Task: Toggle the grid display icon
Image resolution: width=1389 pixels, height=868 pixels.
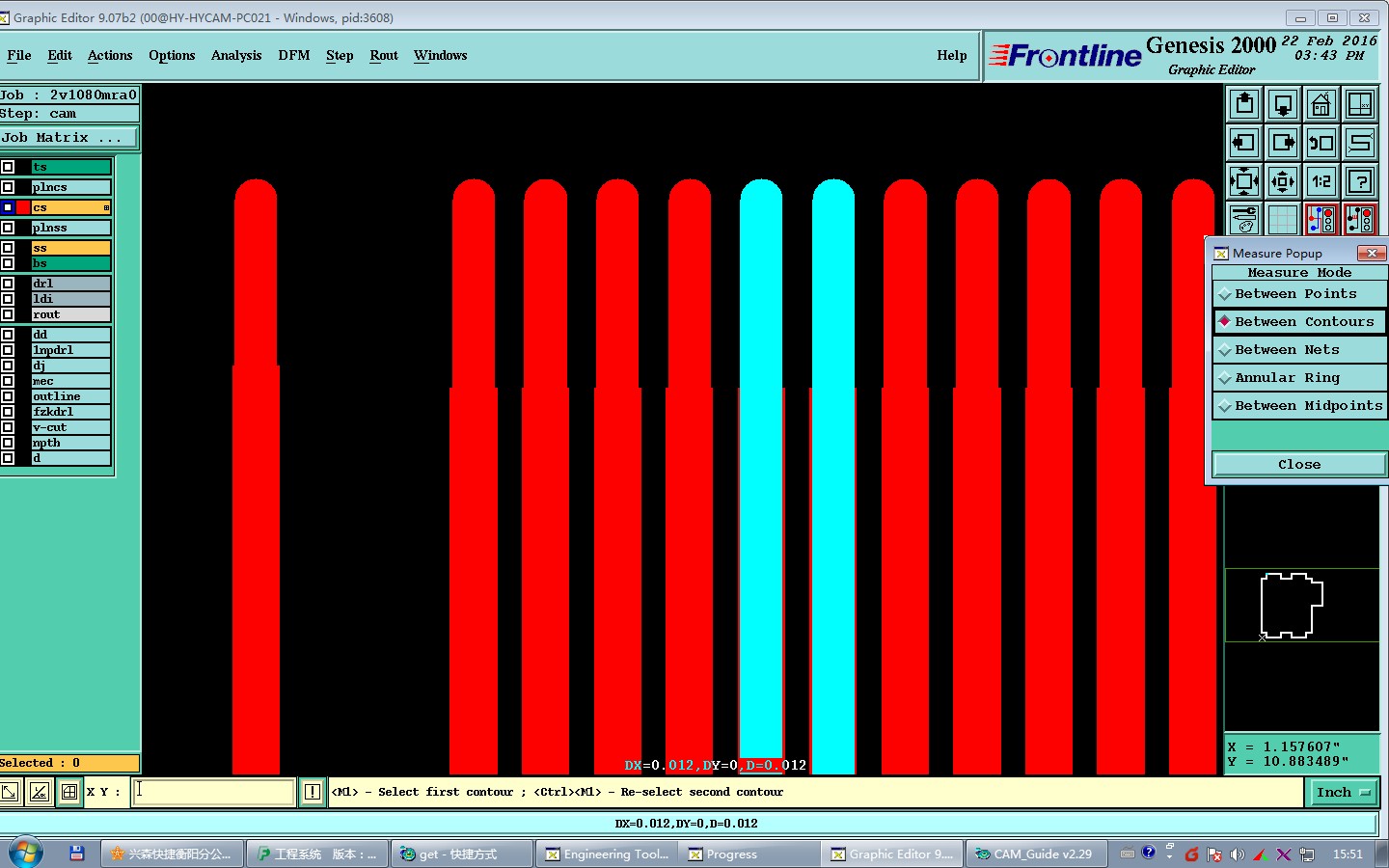Action: (1283, 219)
